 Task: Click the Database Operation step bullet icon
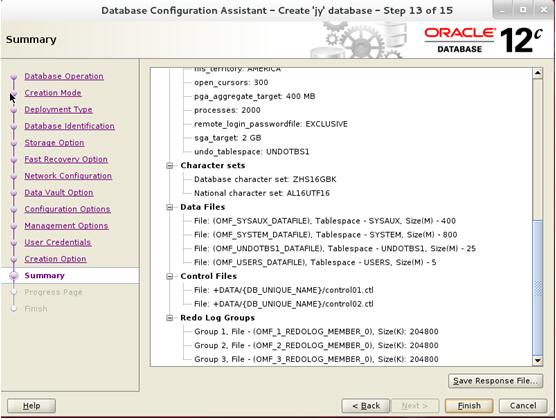pos(14,76)
